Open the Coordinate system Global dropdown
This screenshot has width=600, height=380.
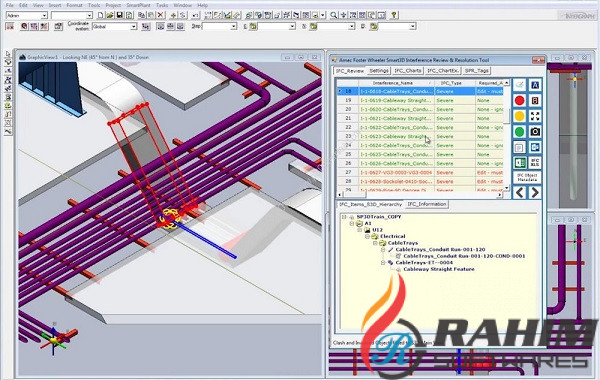coord(134,26)
